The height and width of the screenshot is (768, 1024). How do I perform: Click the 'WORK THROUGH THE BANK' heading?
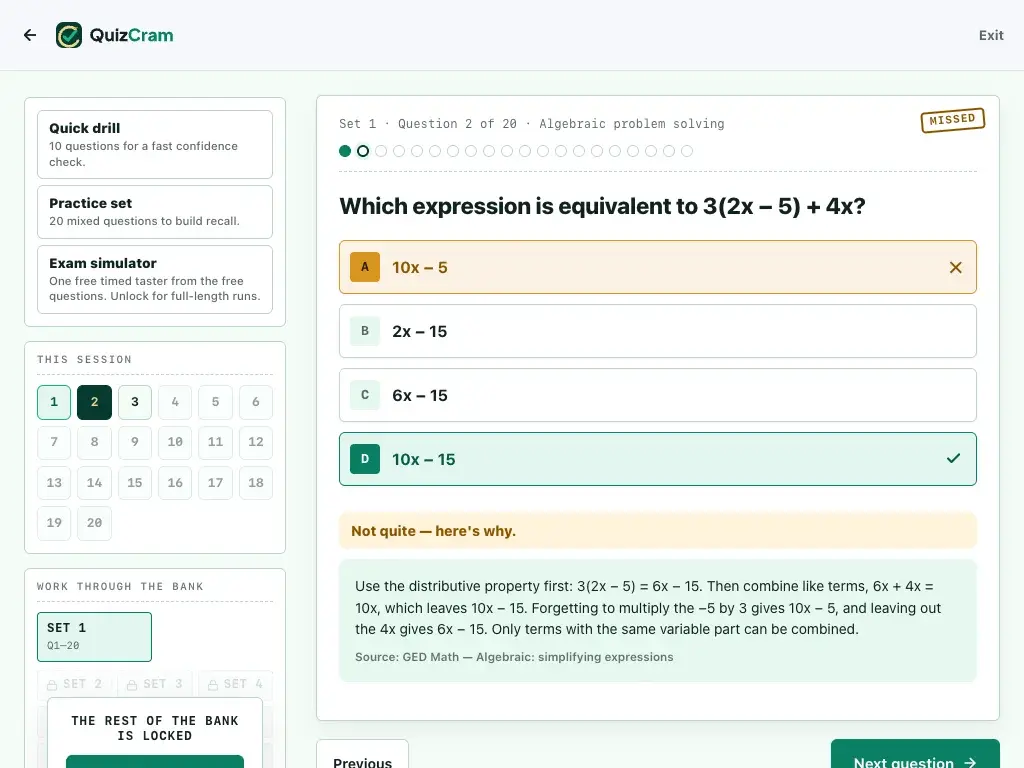120,586
